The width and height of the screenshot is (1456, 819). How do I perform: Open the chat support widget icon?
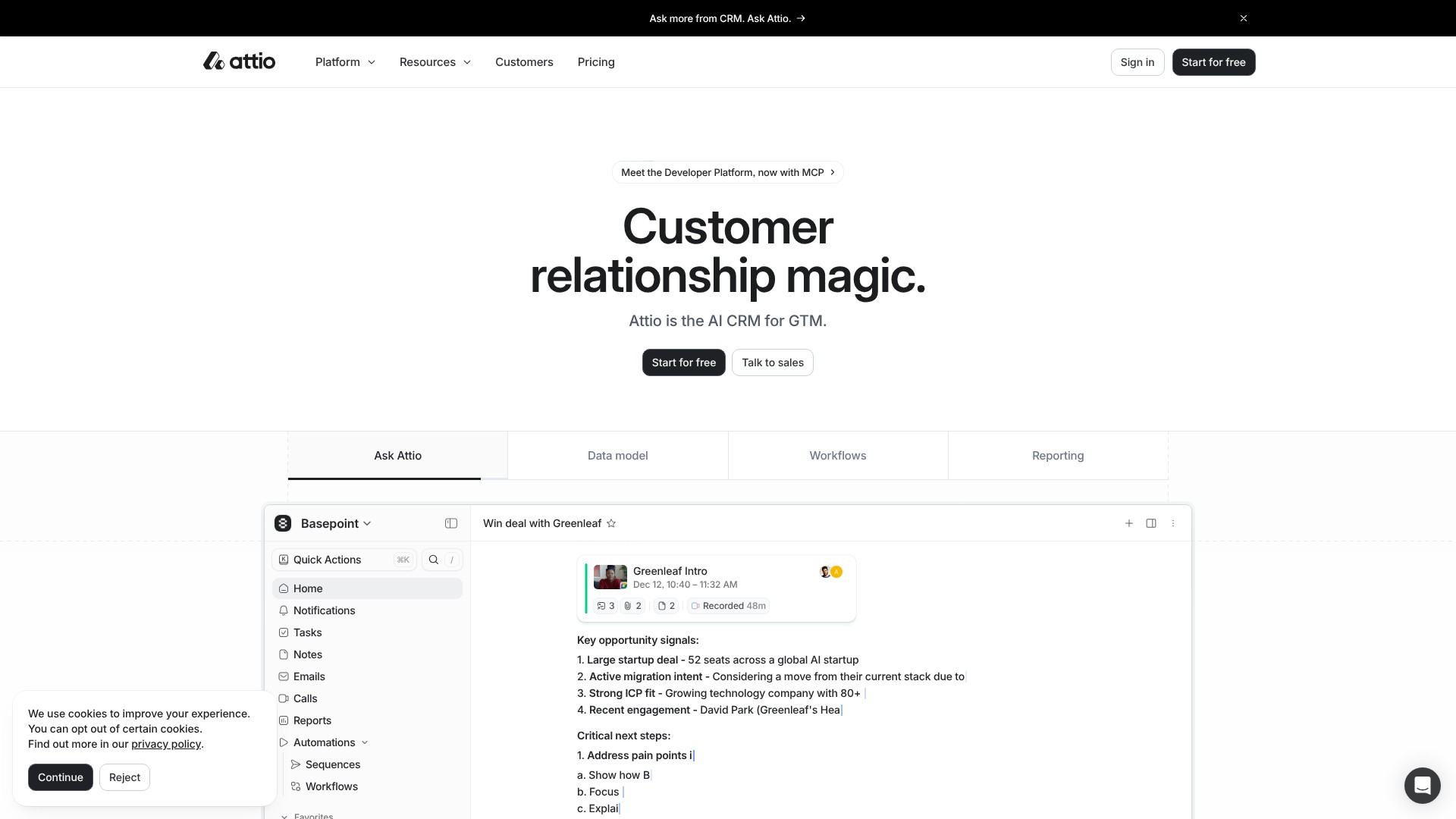tap(1422, 785)
